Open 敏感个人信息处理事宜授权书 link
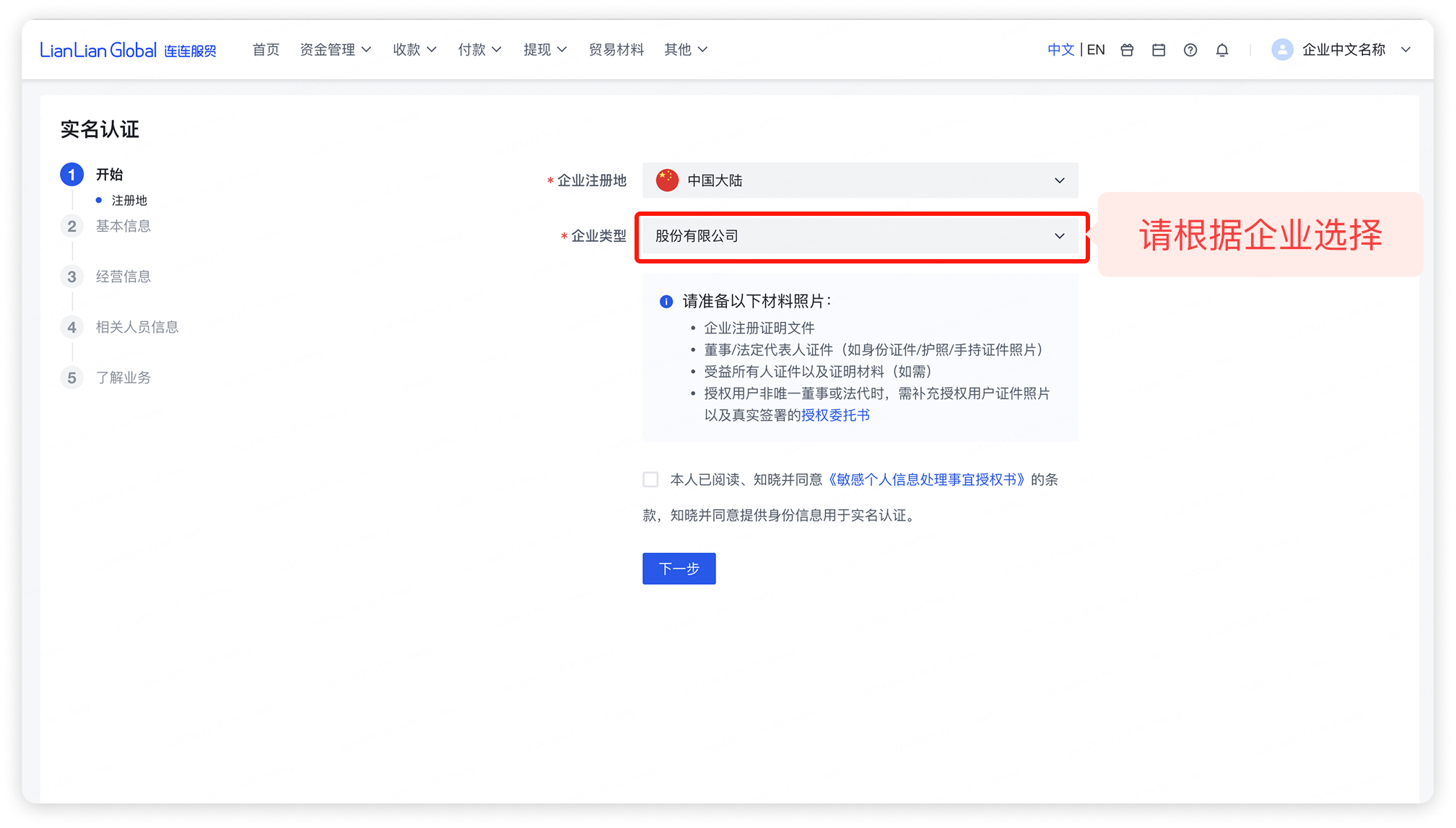The image size is (1456, 828). pos(926,479)
